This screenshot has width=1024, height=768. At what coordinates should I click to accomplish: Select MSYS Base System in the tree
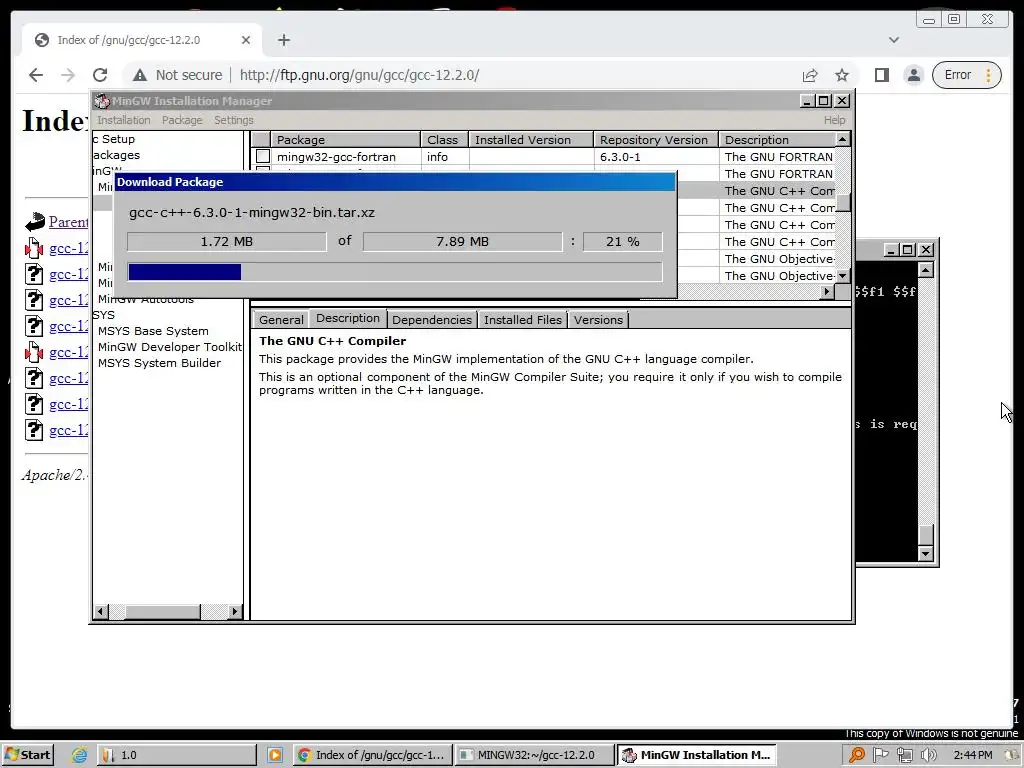point(153,331)
